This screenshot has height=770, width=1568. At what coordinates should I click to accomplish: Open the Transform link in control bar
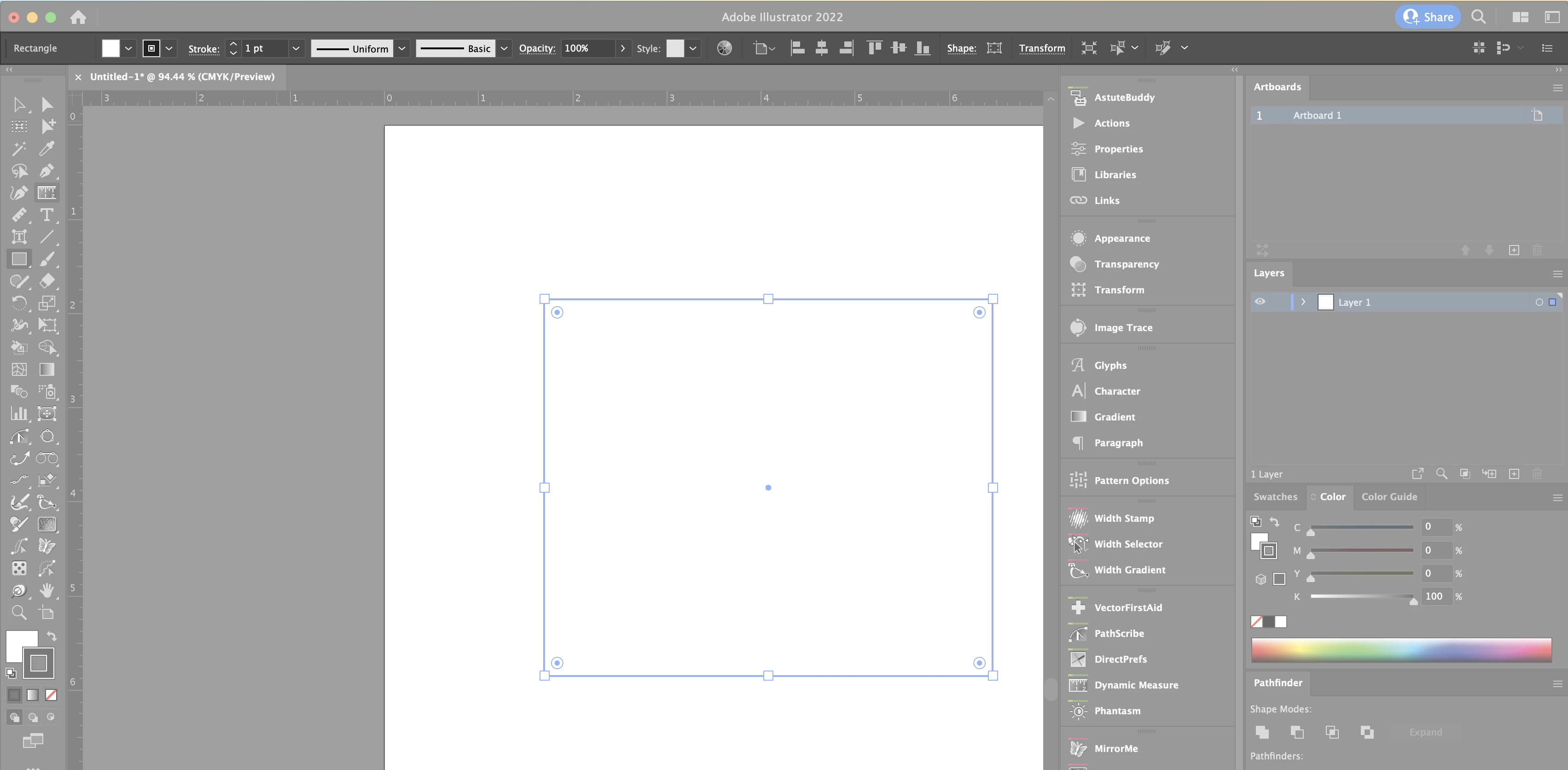(x=1041, y=48)
